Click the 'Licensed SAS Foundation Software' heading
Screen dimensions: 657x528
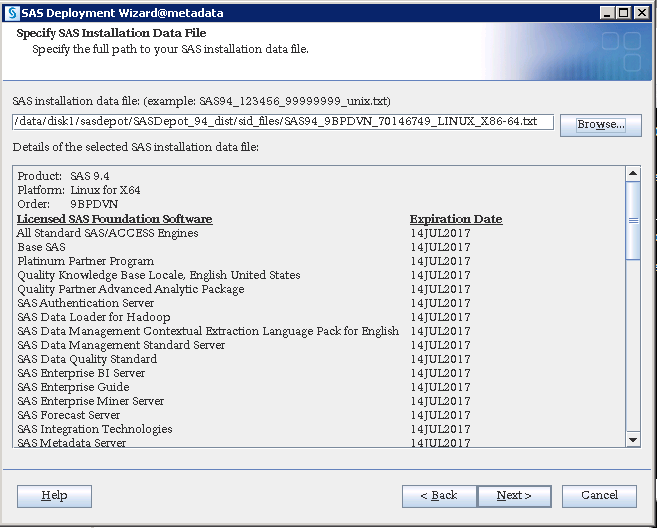tap(114, 219)
